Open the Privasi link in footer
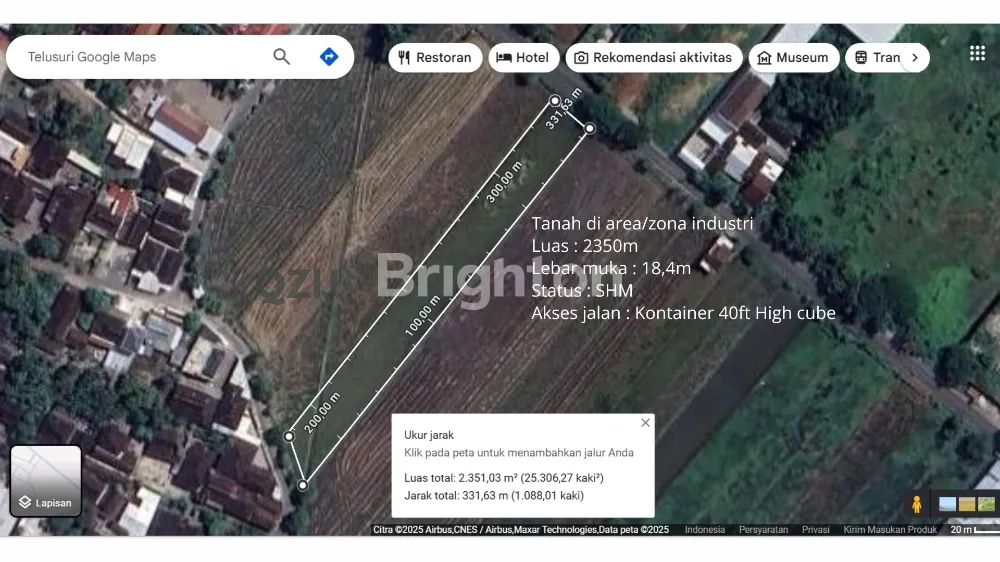Viewport: 1000px width, 562px height. coord(815,530)
